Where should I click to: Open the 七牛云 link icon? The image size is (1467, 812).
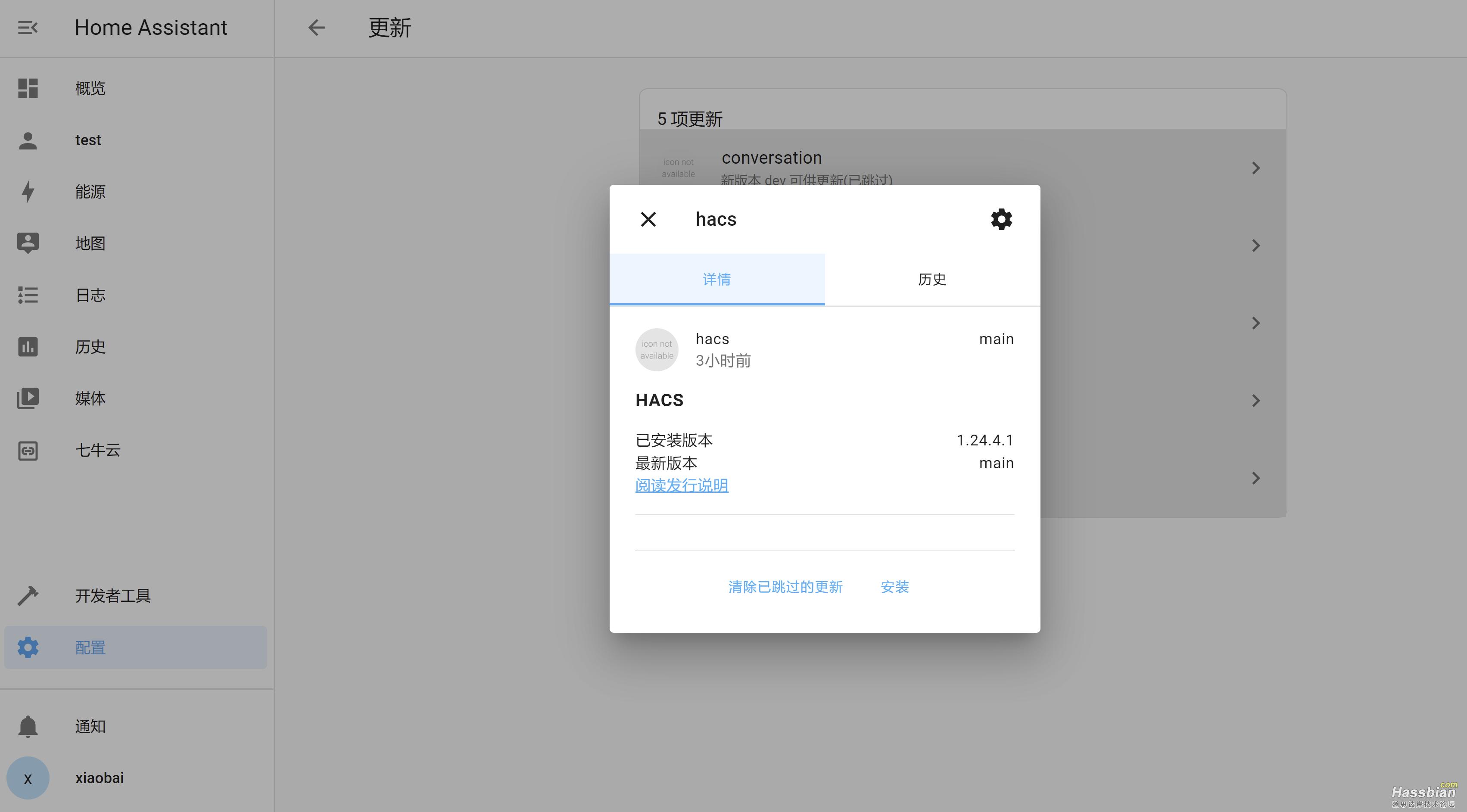coord(27,451)
